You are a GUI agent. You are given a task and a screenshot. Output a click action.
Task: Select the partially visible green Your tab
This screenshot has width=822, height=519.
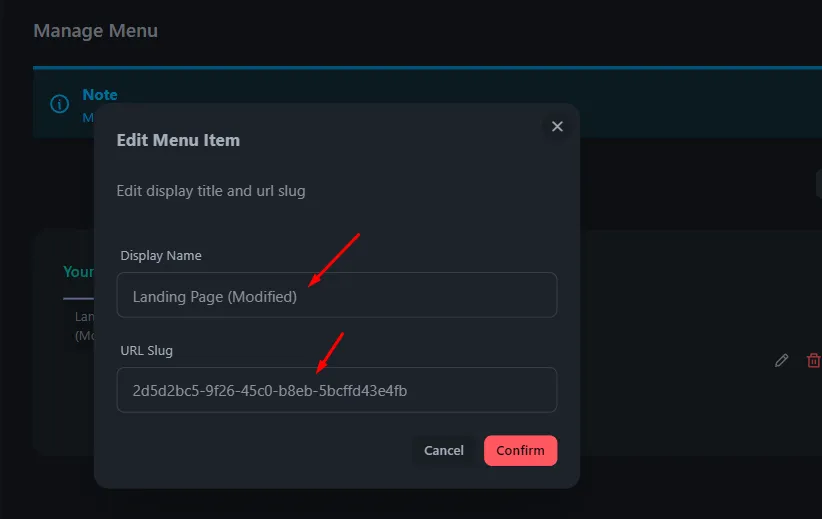79,272
